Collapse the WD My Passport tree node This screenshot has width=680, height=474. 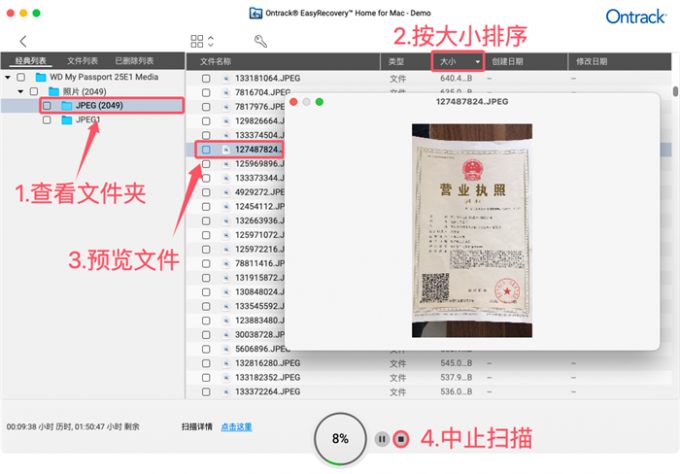coord(8,77)
